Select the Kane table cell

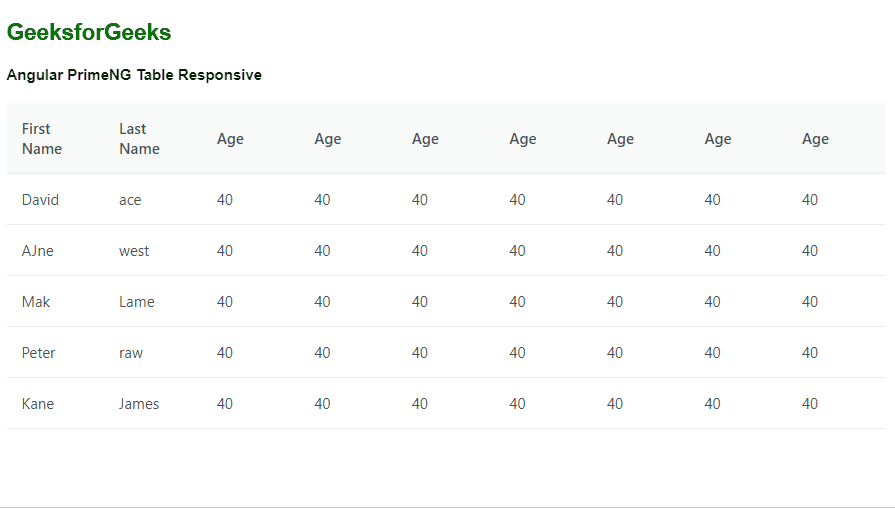coord(38,404)
